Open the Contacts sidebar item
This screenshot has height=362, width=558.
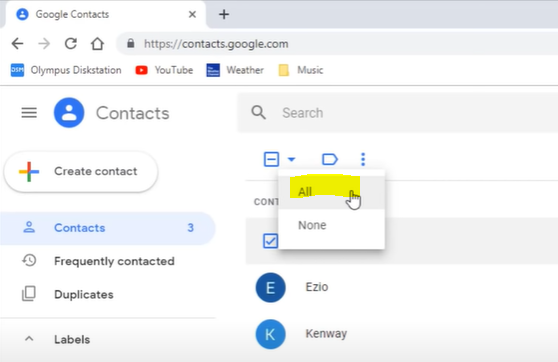point(107,228)
